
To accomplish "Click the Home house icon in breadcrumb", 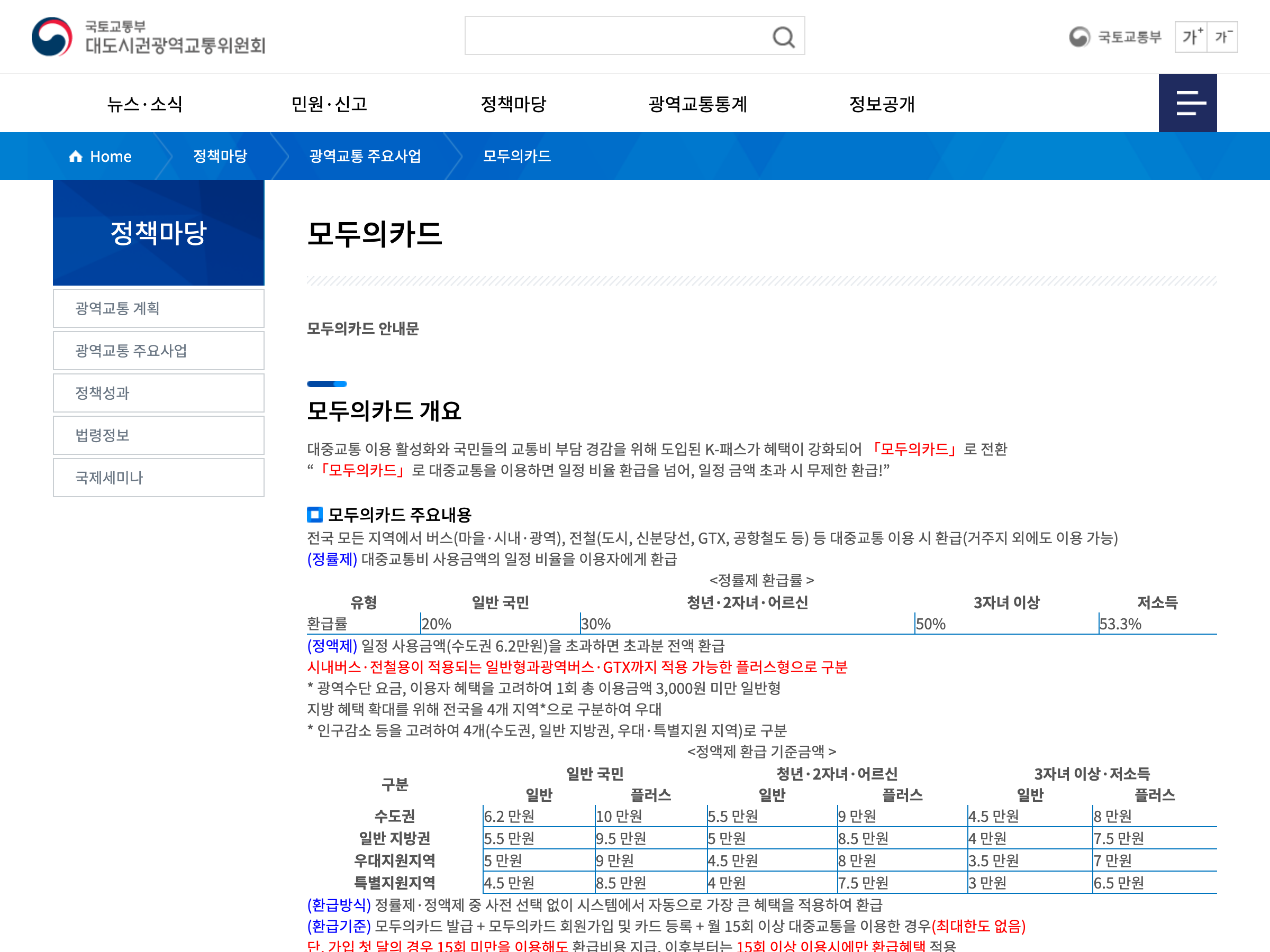I will (x=75, y=156).
